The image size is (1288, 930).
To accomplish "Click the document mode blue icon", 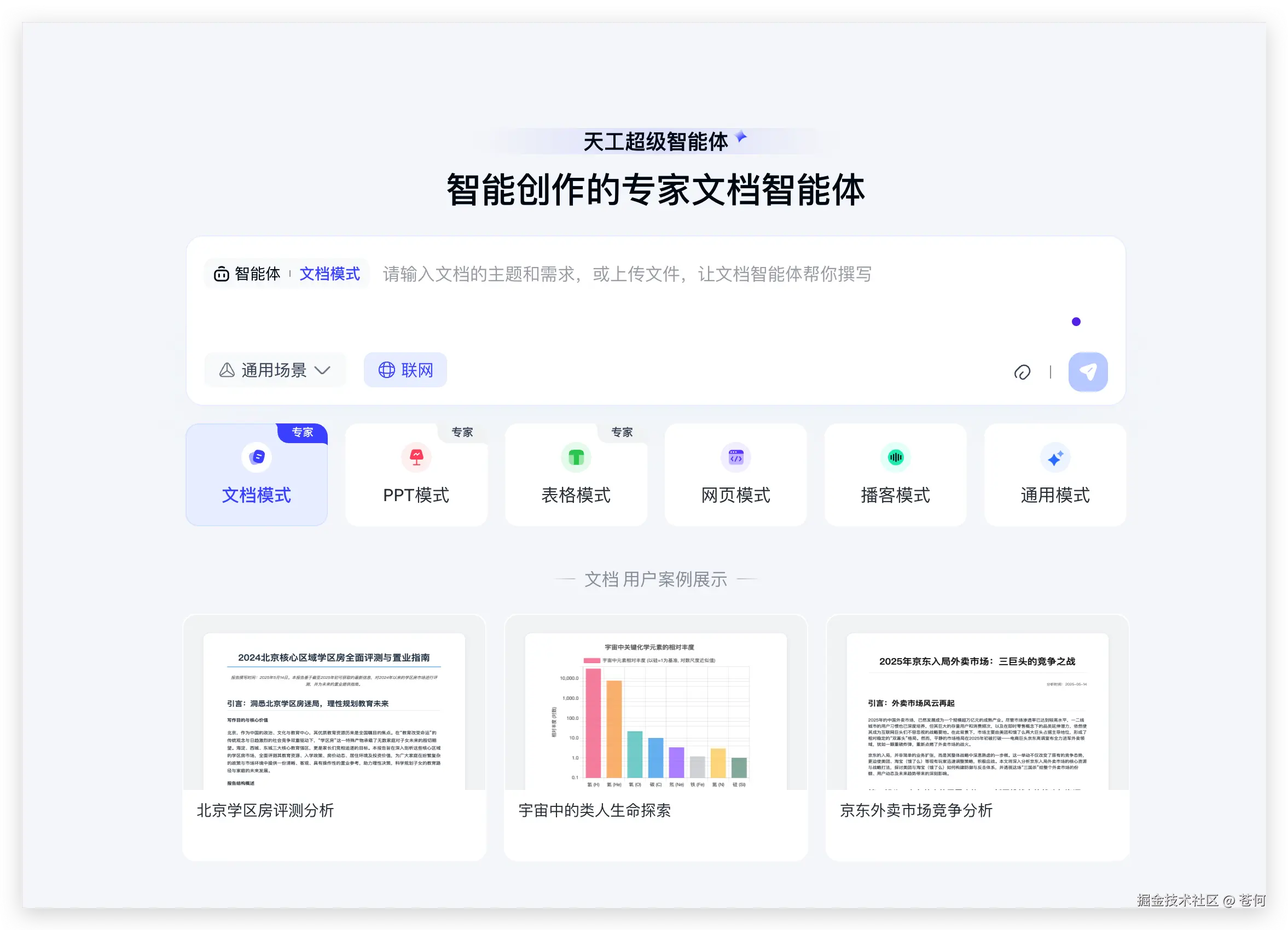I will pyautogui.click(x=257, y=457).
